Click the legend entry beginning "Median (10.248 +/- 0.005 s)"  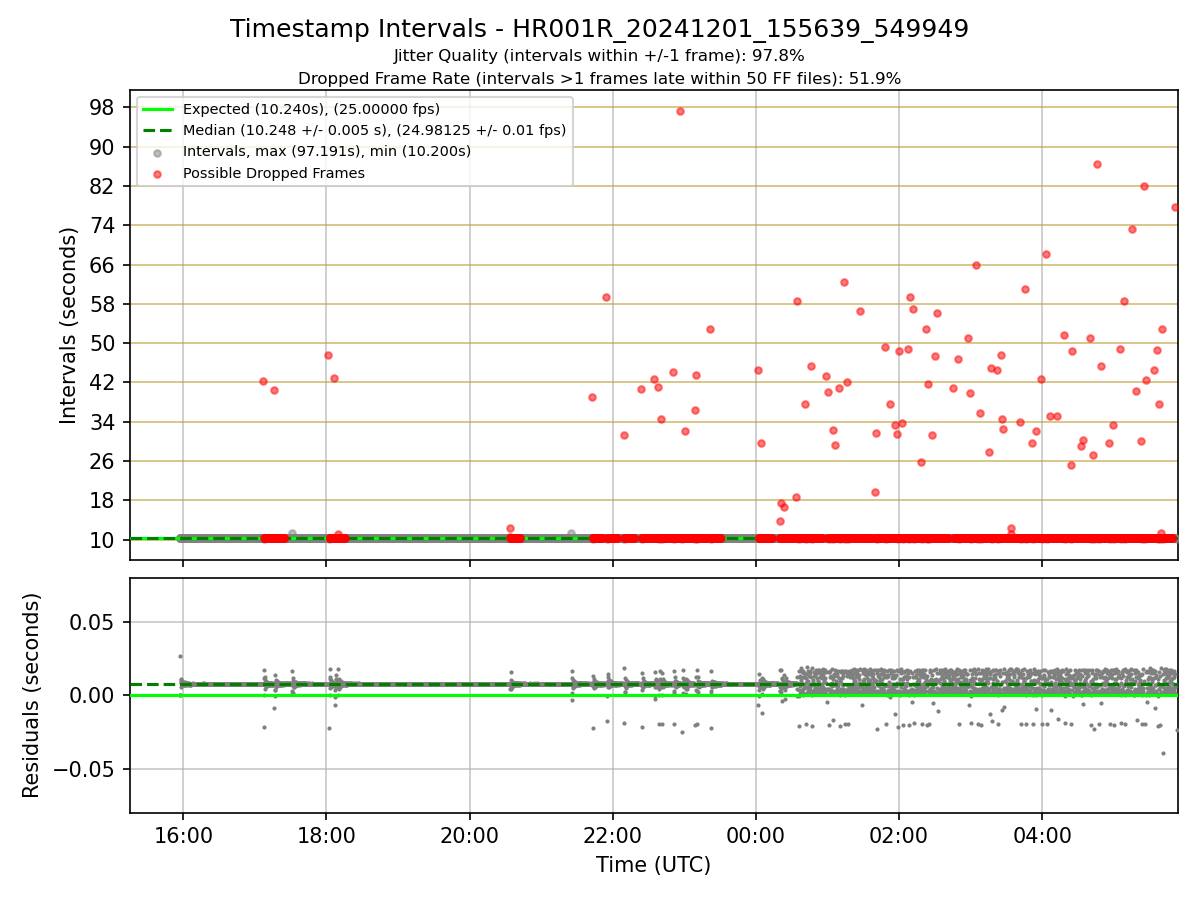pyautogui.click(x=374, y=130)
